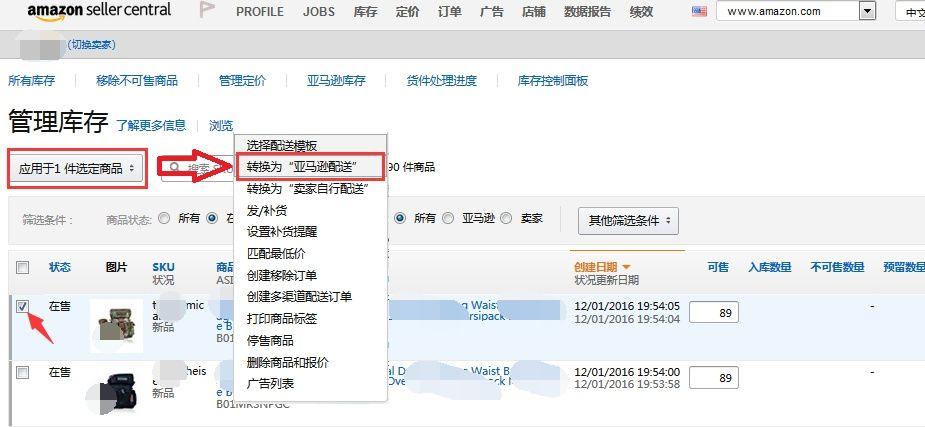The width and height of the screenshot is (925, 427).
Task: Open the 中文 language selector
Action: [x=910, y=11]
